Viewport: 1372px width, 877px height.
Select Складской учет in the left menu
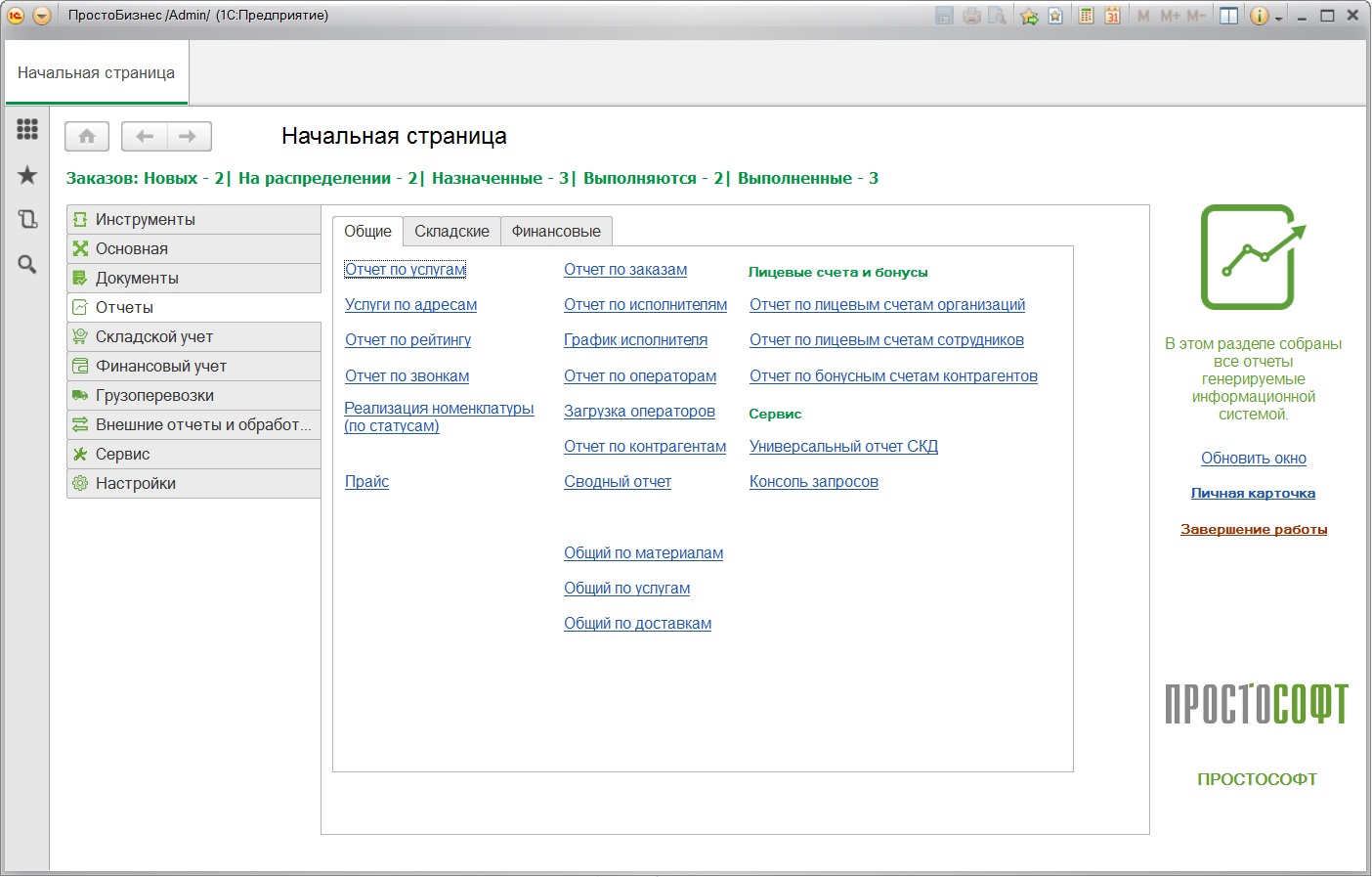coord(154,337)
